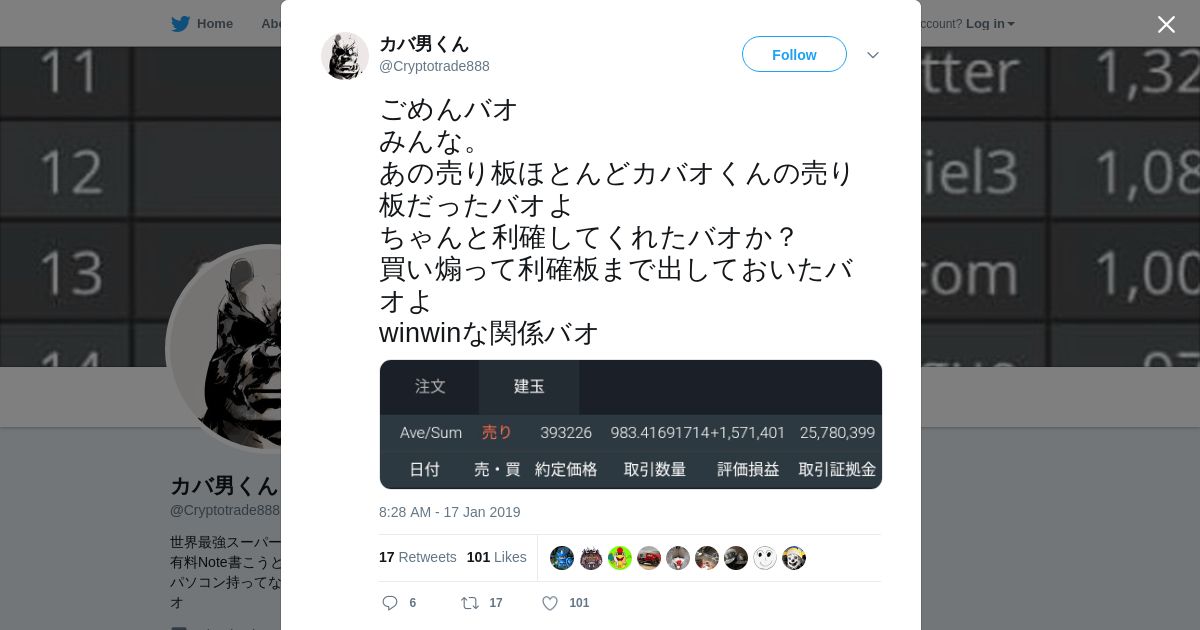Image resolution: width=1200 pixels, height=630 pixels.
Task: Click the reply speech bubble icon
Action: coord(390,603)
